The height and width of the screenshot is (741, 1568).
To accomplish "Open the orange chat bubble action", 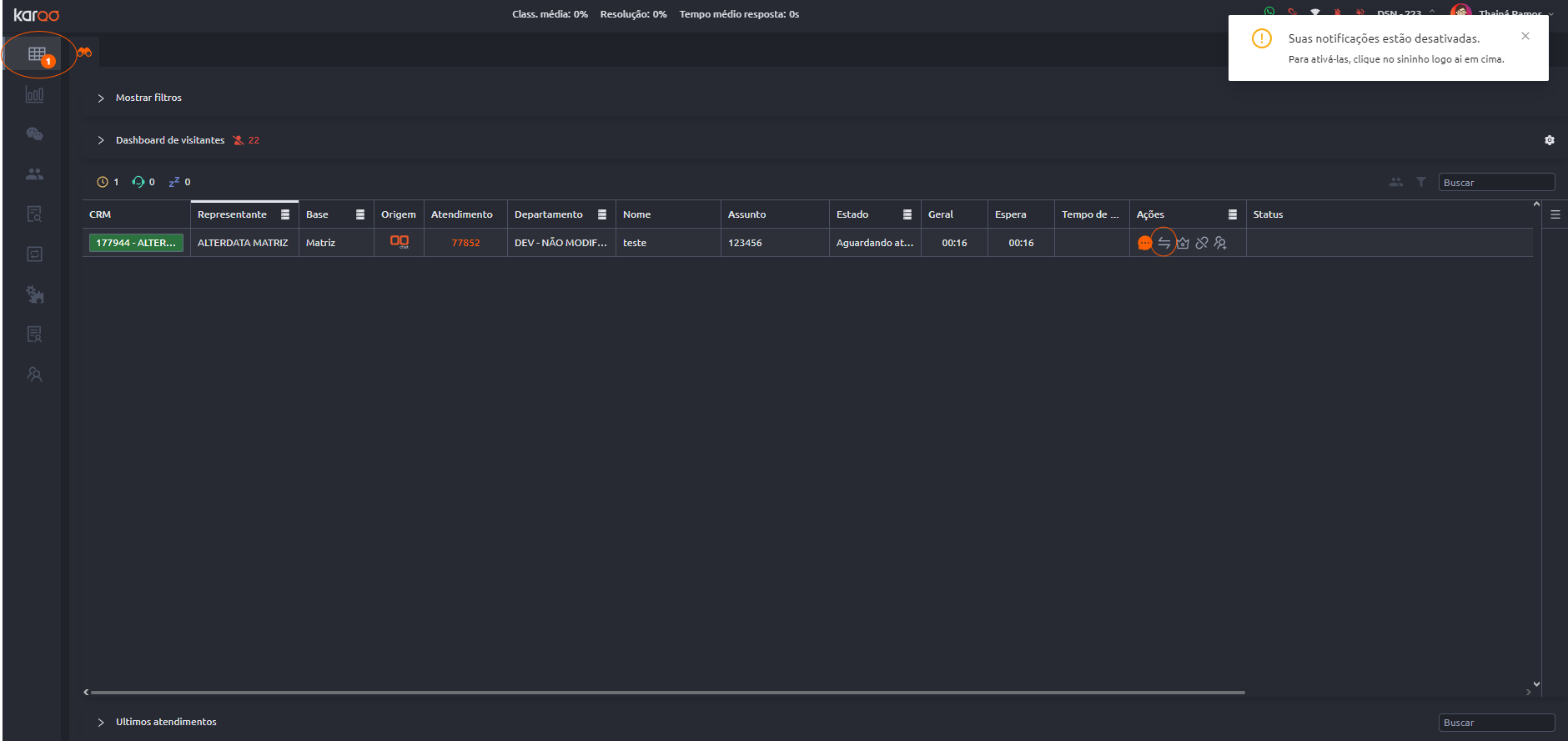I will 1144,243.
